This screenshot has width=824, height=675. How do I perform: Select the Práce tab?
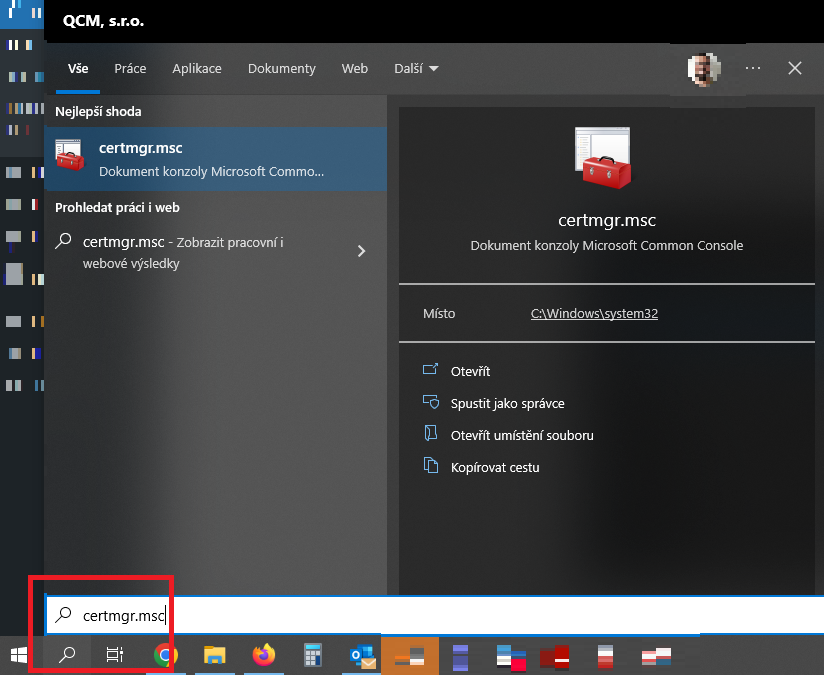pos(130,69)
